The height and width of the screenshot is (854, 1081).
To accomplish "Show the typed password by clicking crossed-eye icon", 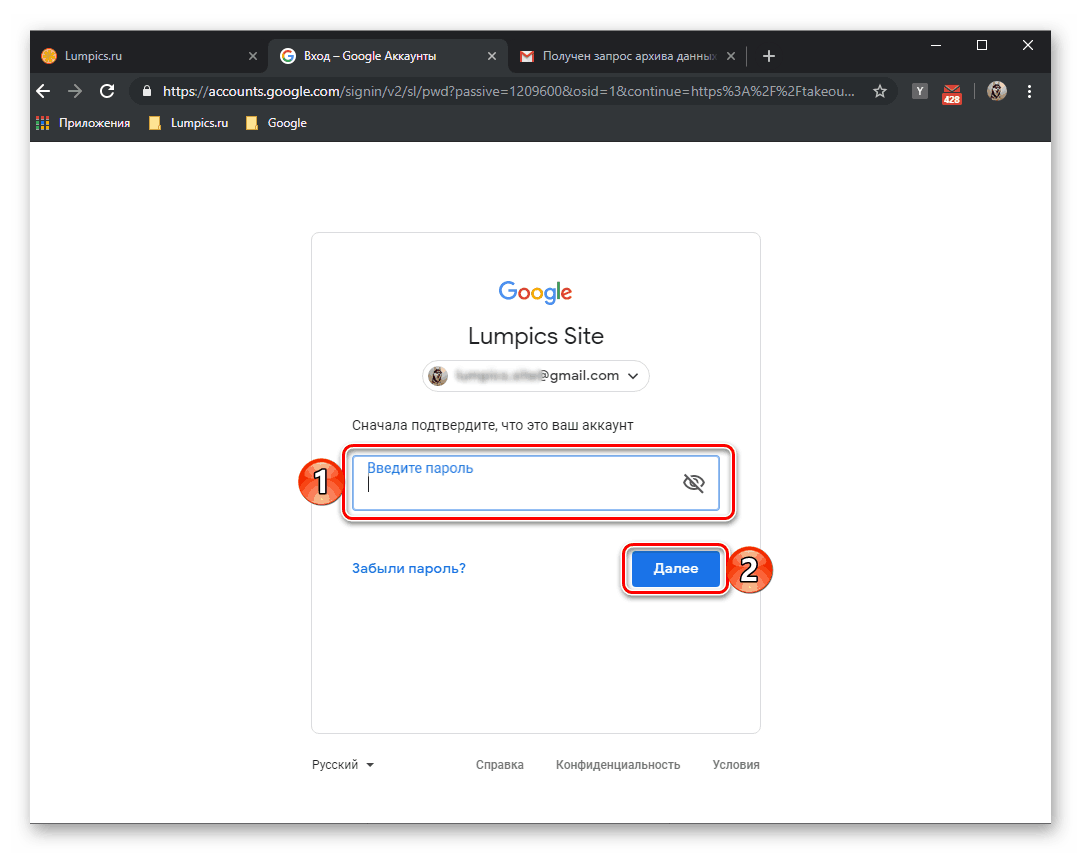I will click(x=693, y=482).
